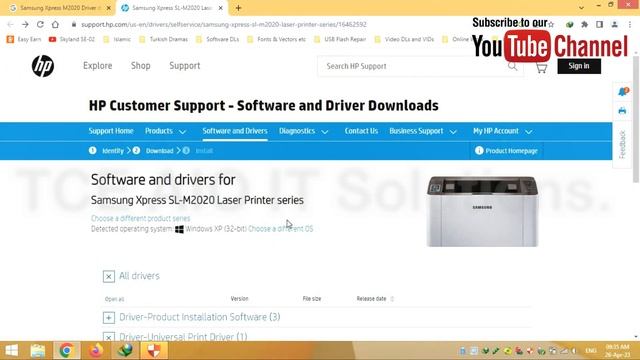This screenshot has height=360, width=640.
Task: Open the Video DLs and VIDs bookmarks folder
Action: tap(404, 39)
